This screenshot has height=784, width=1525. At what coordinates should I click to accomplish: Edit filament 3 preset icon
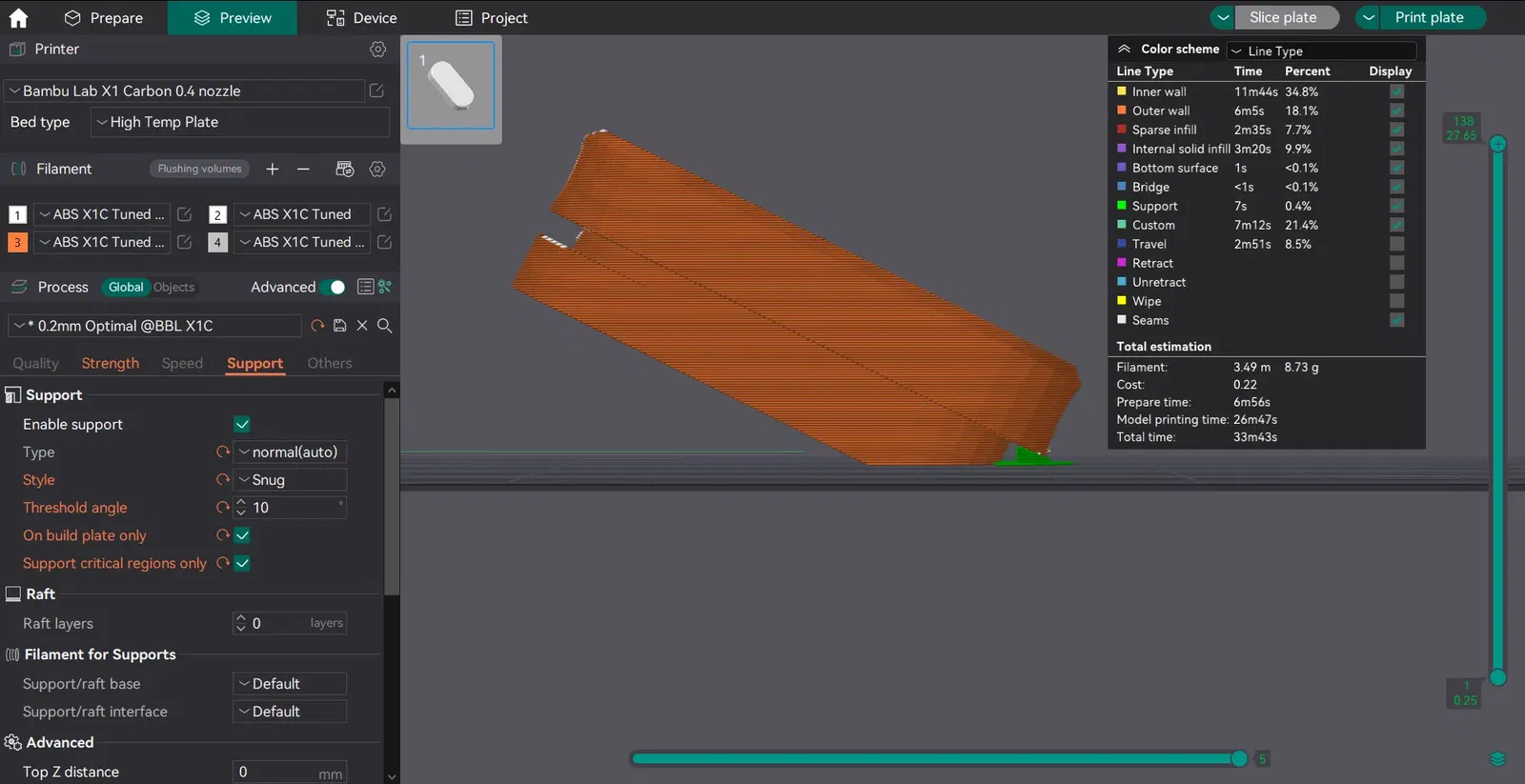(x=185, y=242)
